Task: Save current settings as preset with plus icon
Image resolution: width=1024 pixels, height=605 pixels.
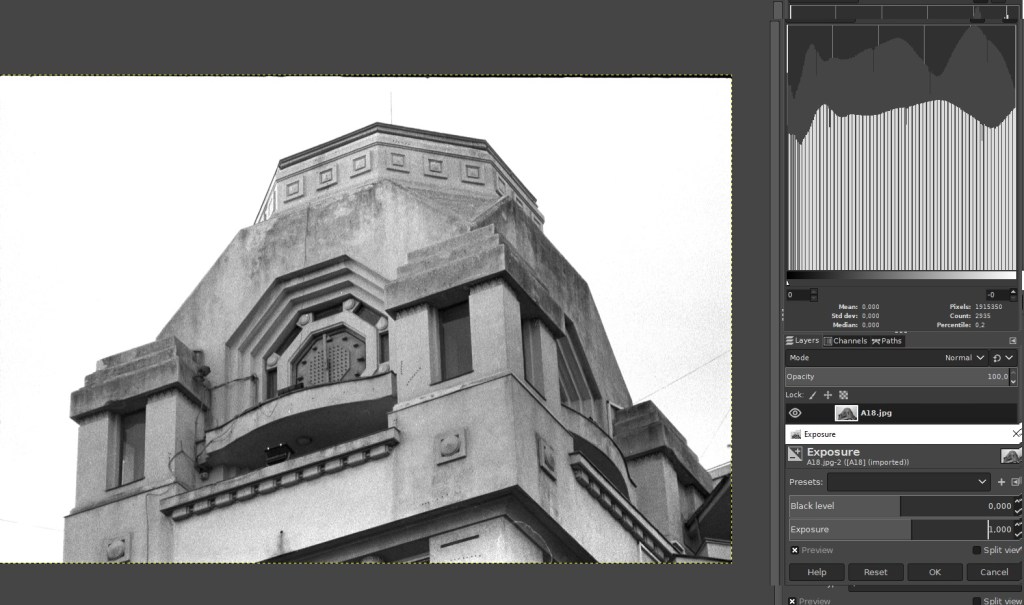Action: coord(1001,482)
